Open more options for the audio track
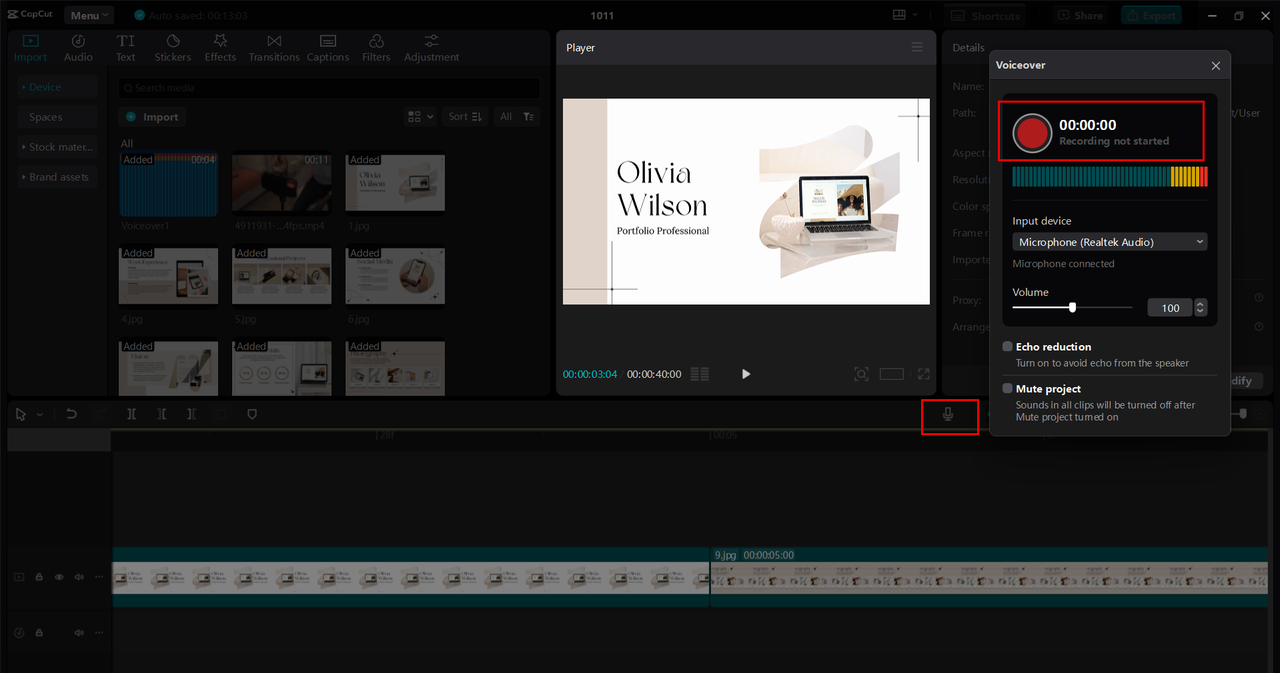This screenshot has width=1280, height=673. pos(98,633)
